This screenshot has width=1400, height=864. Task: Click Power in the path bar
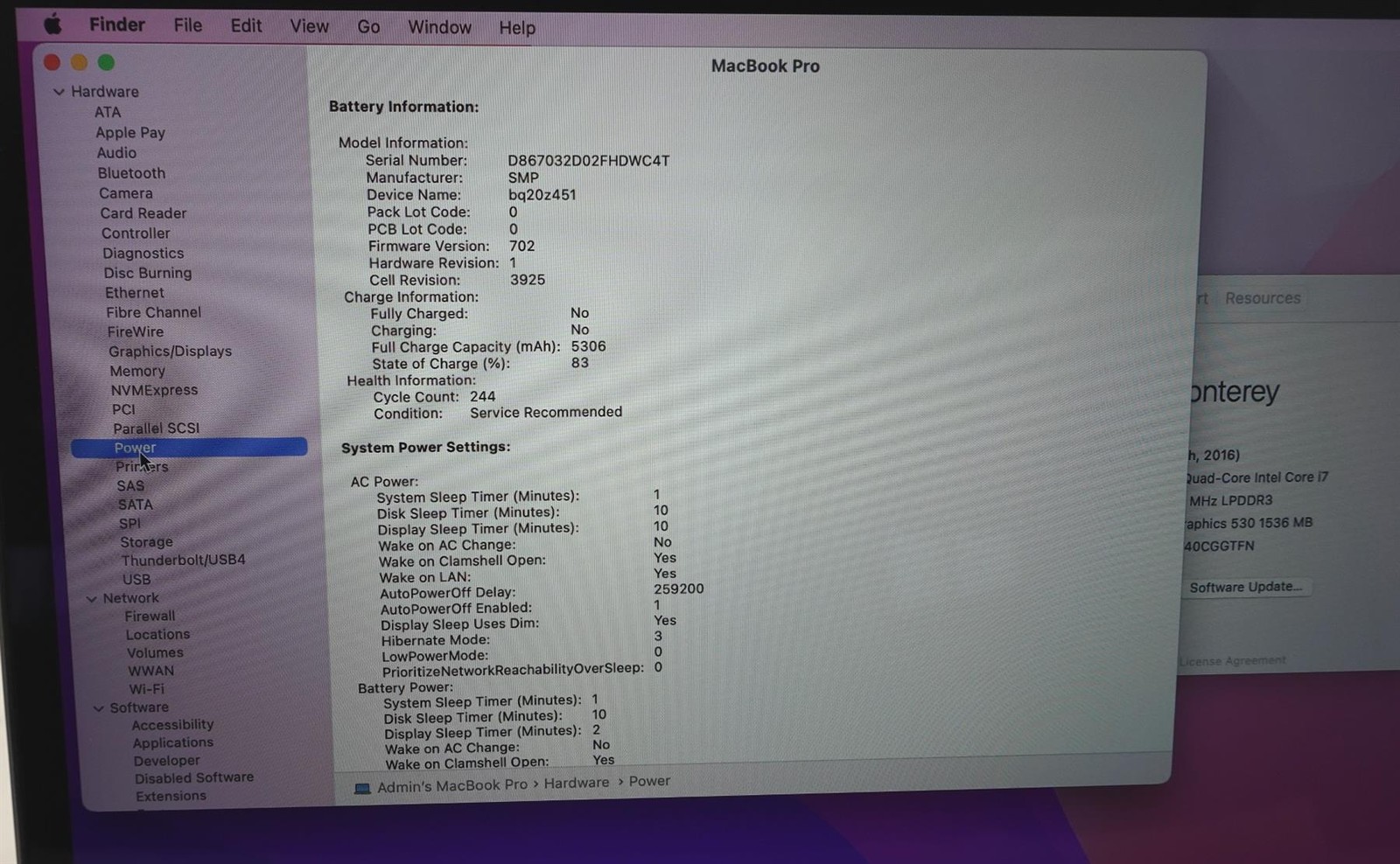click(649, 781)
